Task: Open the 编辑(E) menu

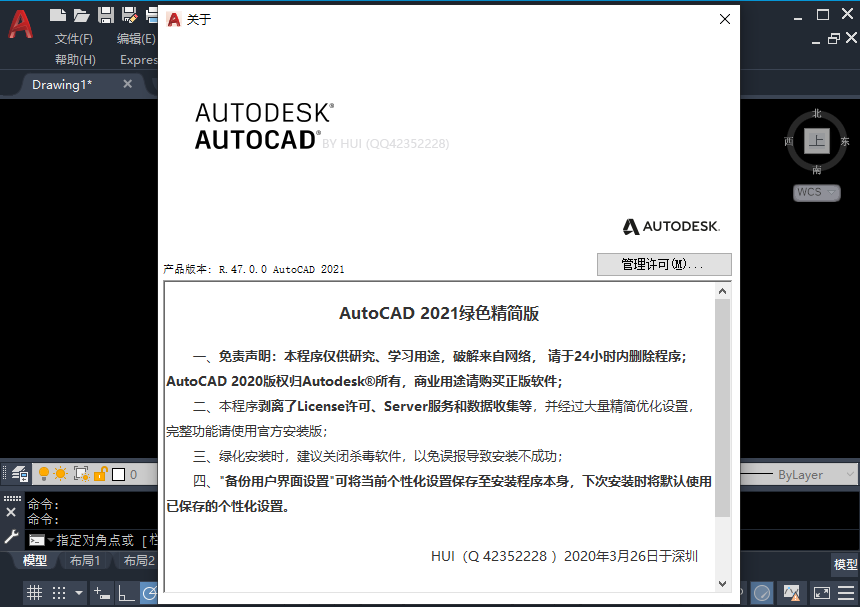Action: pos(136,39)
